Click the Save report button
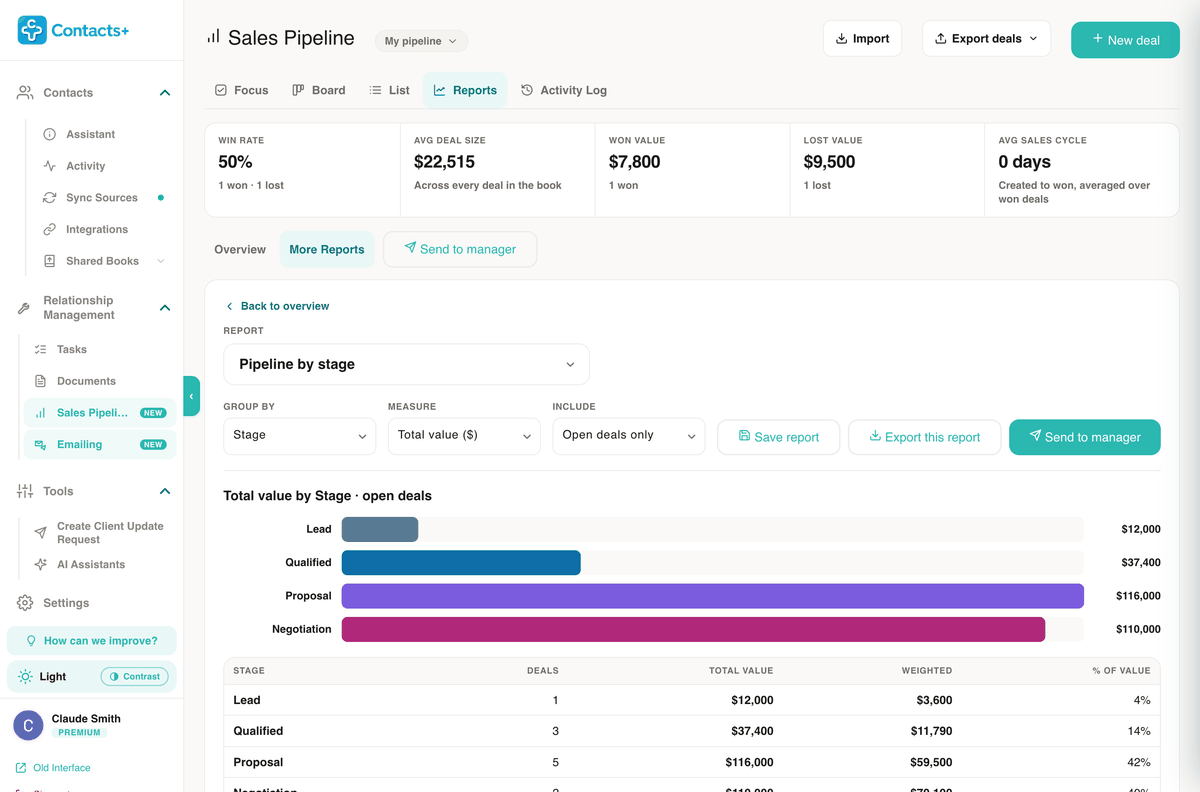Viewport: 1200px width, 792px height. click(x=778, y=437)
